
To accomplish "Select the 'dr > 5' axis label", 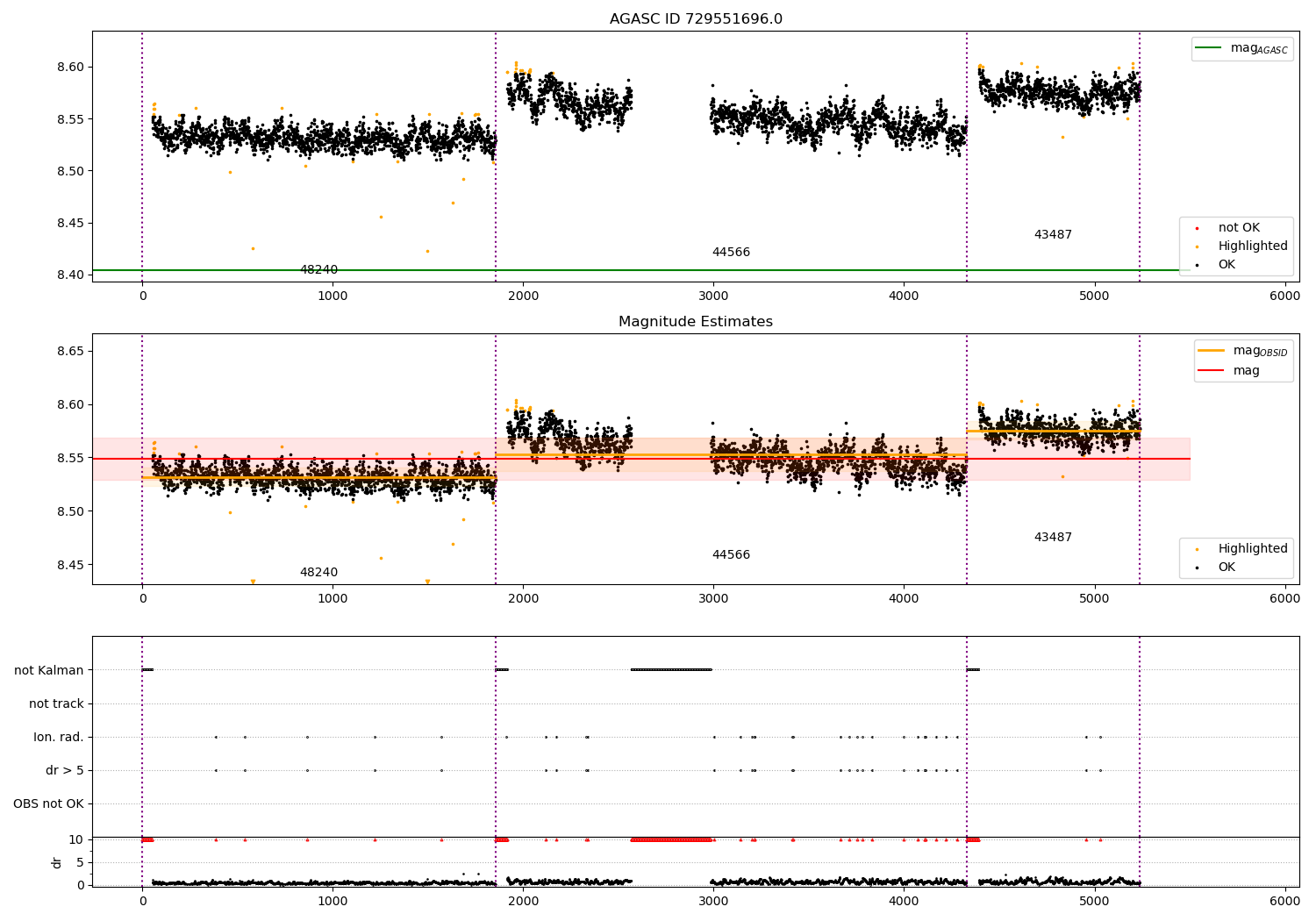I will [65, 771].
